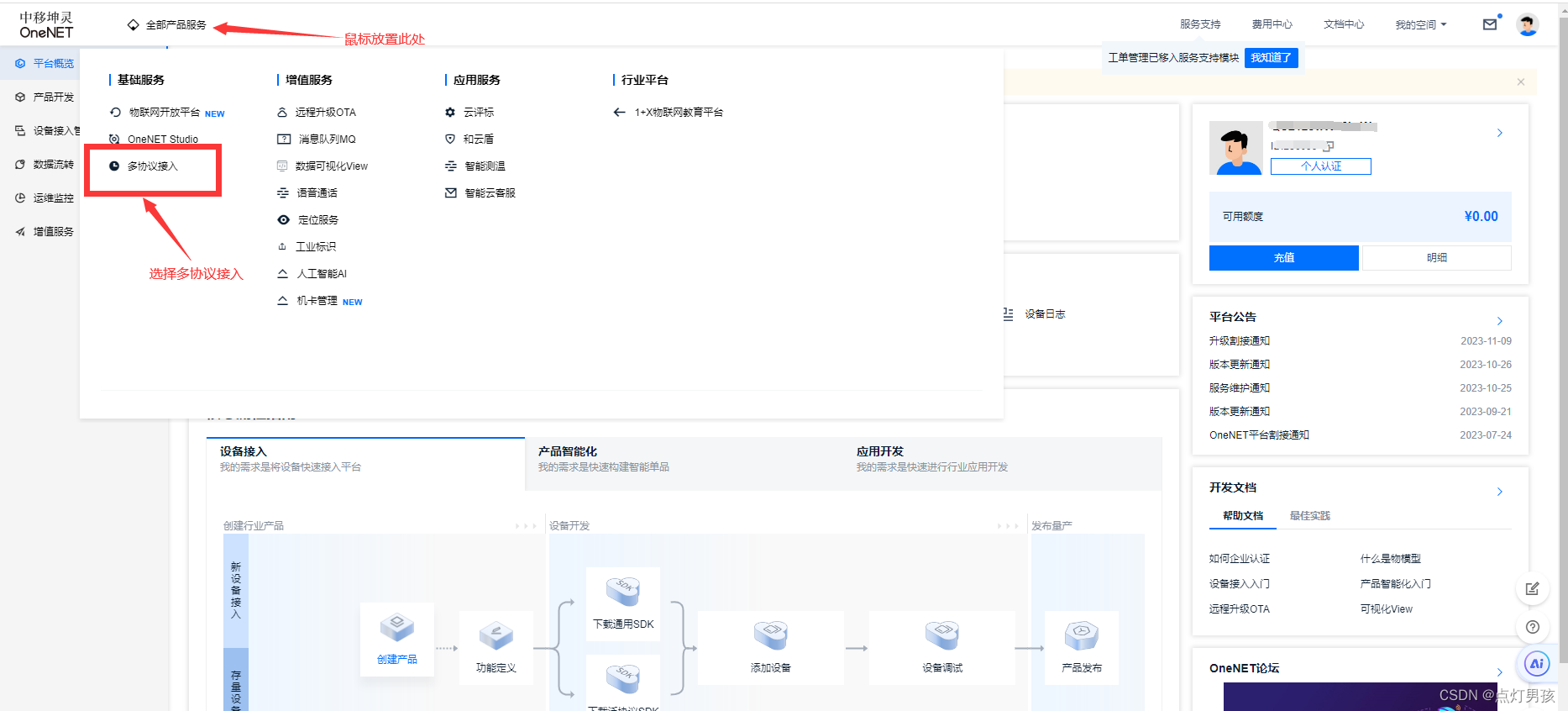Select 定位服务 menu item
The image size is (1568, 711).
pos(308,220)
